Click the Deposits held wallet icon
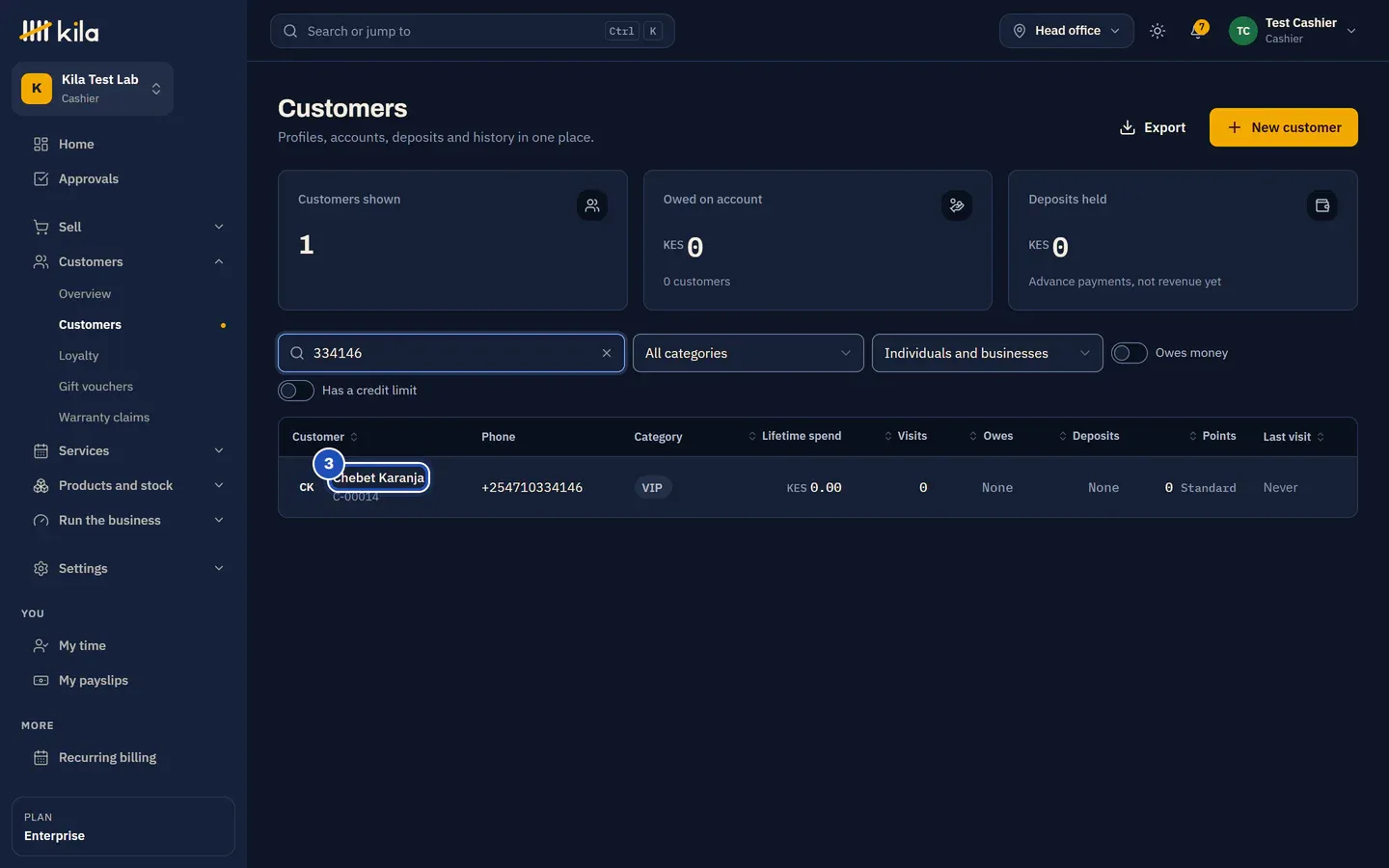The image size is (1389, 868). pyautogui.click(x=1322, y=205)
